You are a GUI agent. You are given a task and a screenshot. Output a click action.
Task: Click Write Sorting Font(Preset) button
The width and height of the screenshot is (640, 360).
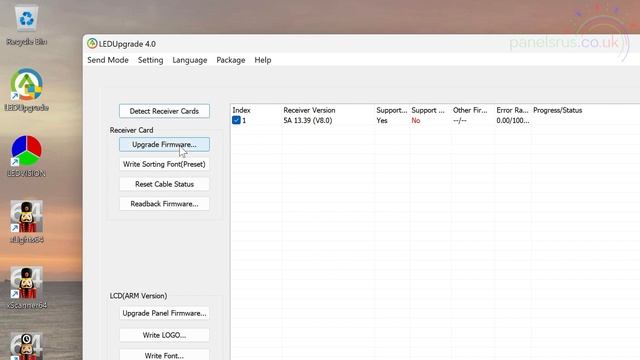tap(164, 164)
